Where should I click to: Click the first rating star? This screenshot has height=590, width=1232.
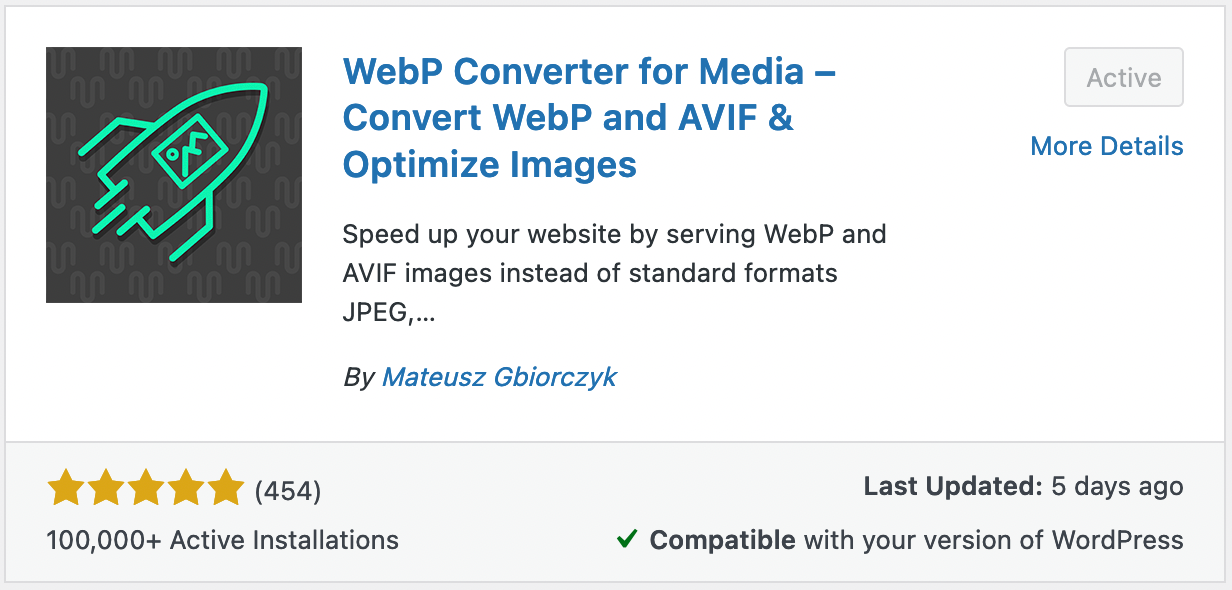pos(66,489)
